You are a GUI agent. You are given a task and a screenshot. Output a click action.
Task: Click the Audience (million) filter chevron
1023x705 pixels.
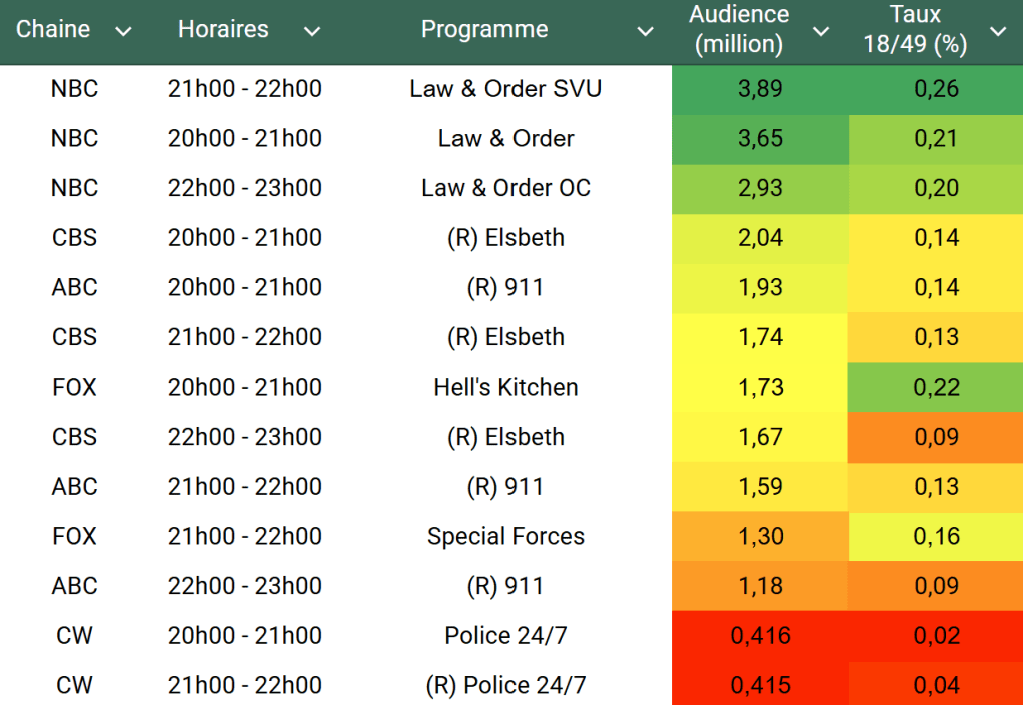click(x=821, y=32)
